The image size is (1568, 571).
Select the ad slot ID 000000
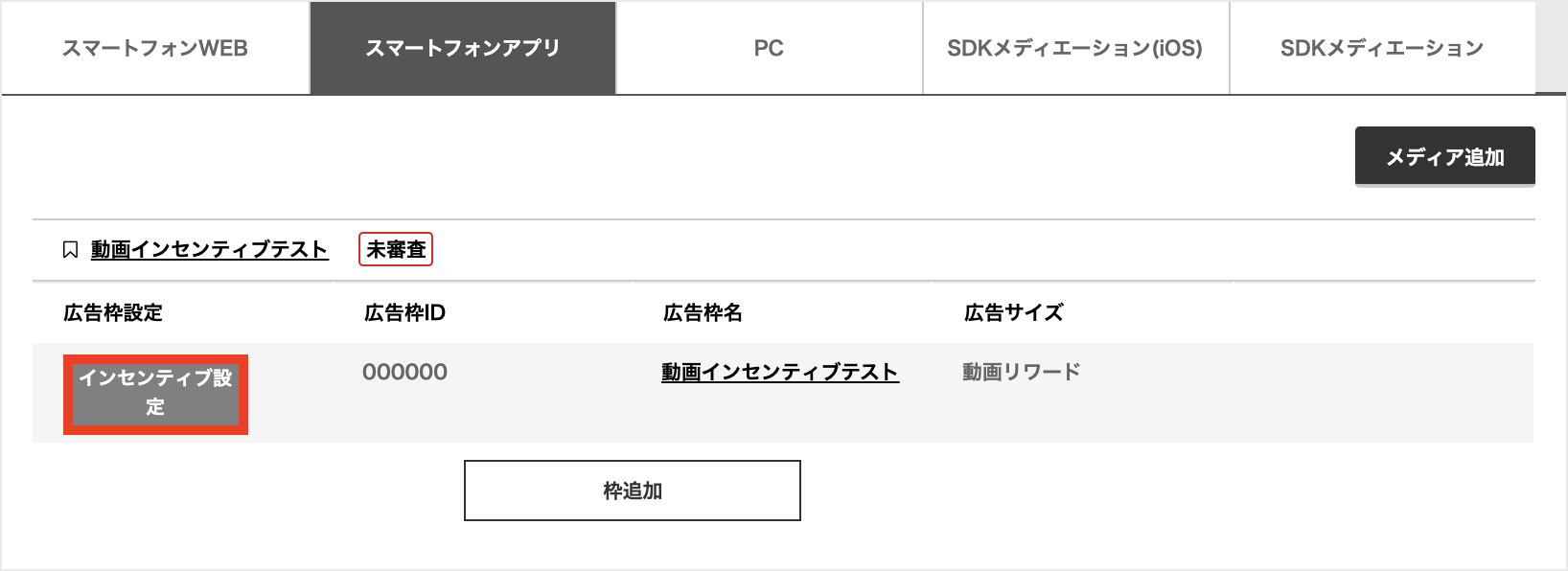click(404, 372)
